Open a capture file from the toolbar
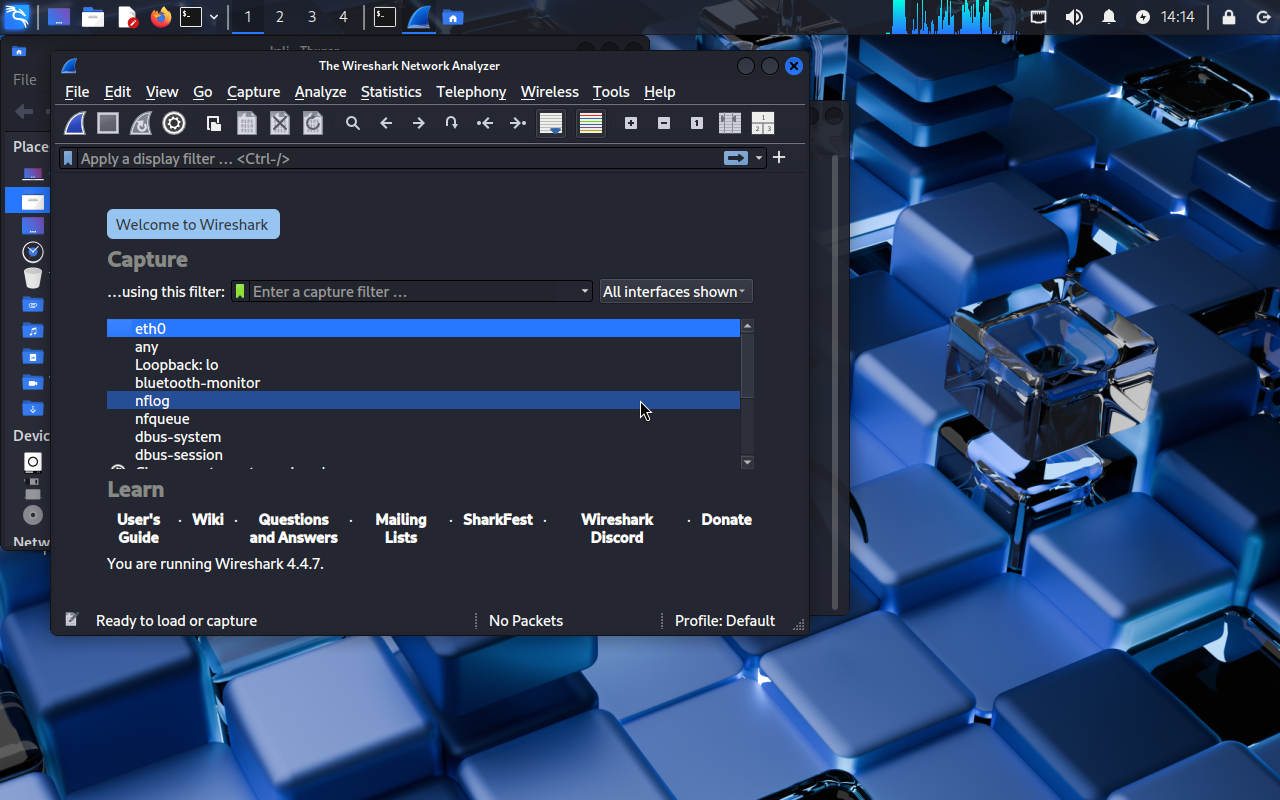Image resolution: width=1280 pixels, height=800 pixels. pos(214,123)
